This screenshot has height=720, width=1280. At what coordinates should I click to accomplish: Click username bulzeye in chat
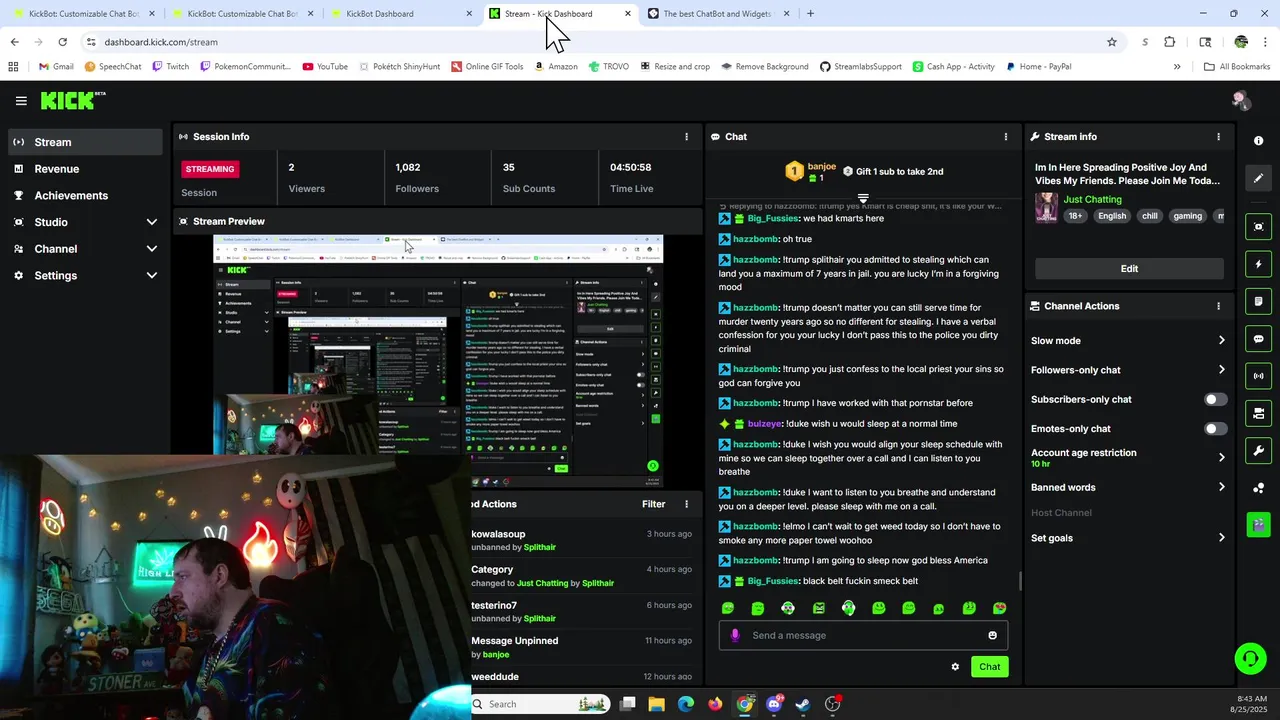click(x=765, y=424)
